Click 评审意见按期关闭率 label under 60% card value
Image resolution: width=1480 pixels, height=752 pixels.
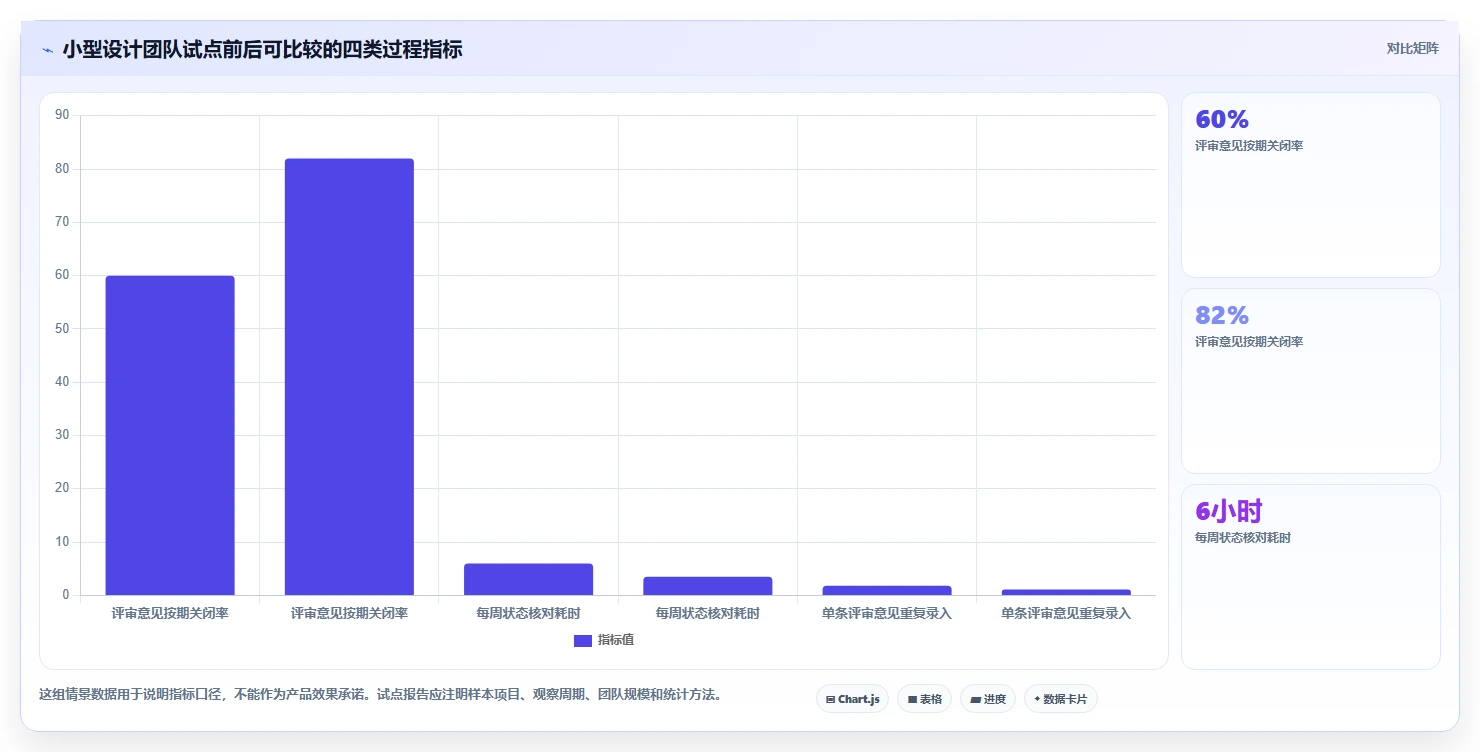(1249, 146)
